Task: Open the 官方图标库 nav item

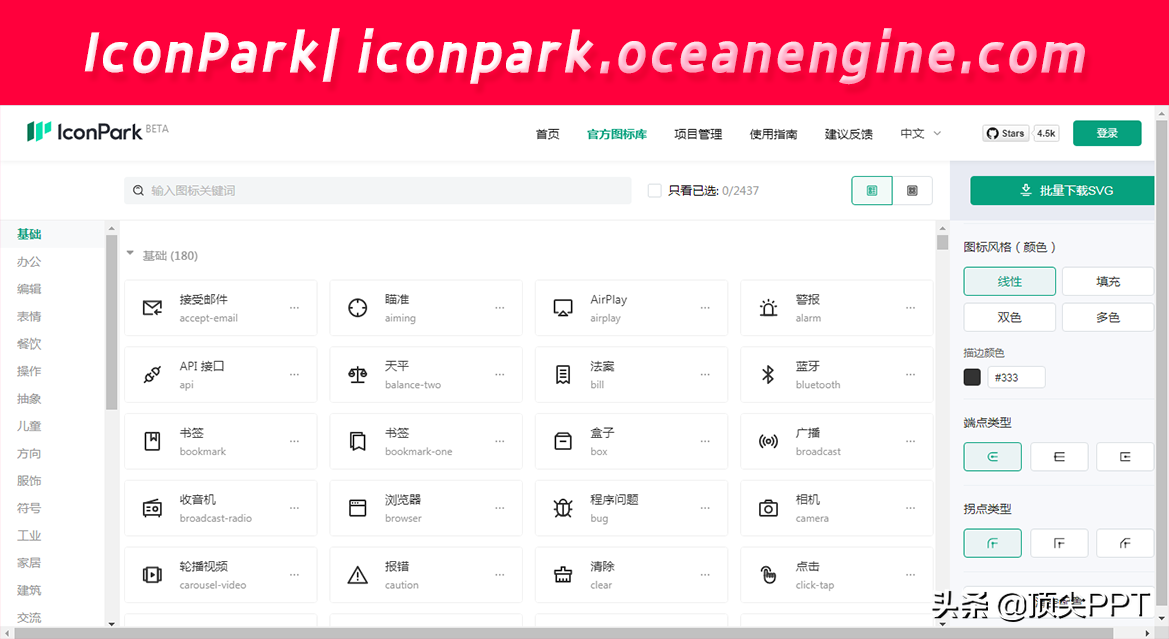Action: pos(617,134)
